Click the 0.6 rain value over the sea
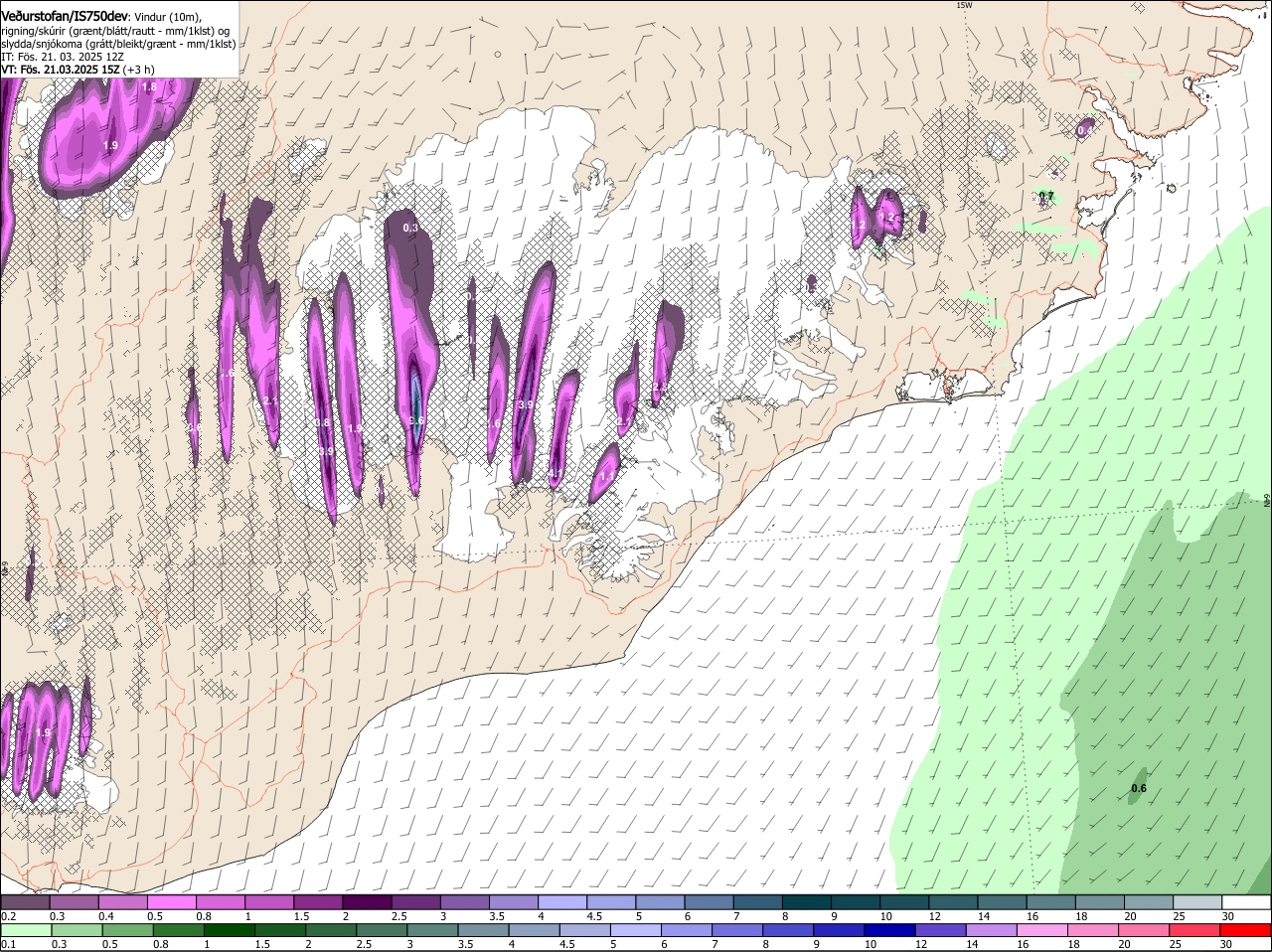This screenshot has width=1272, height=952. (x=1139, y=789)
